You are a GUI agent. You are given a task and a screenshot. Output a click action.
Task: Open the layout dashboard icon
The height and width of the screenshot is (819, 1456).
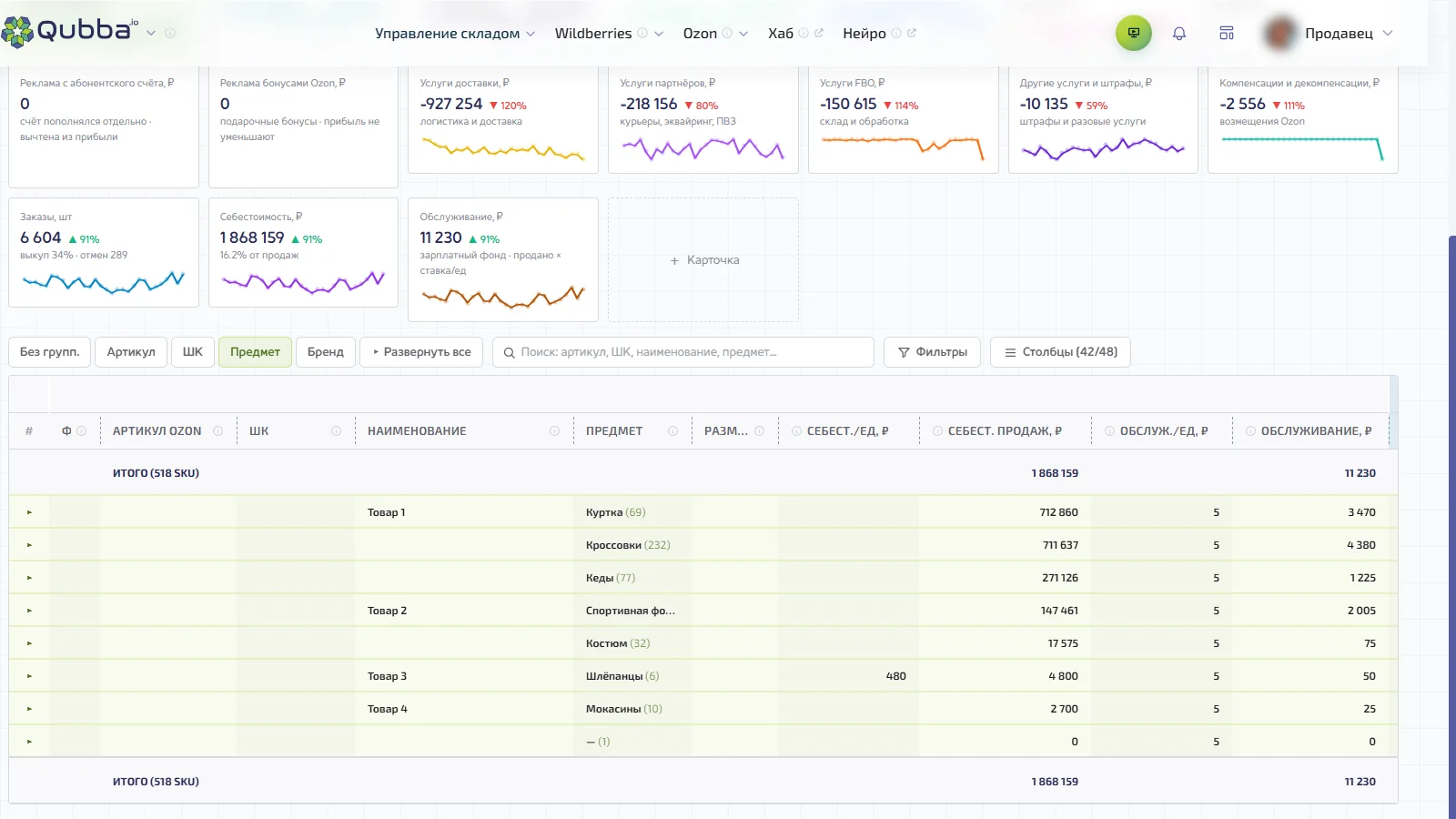tap(1227, 34)
